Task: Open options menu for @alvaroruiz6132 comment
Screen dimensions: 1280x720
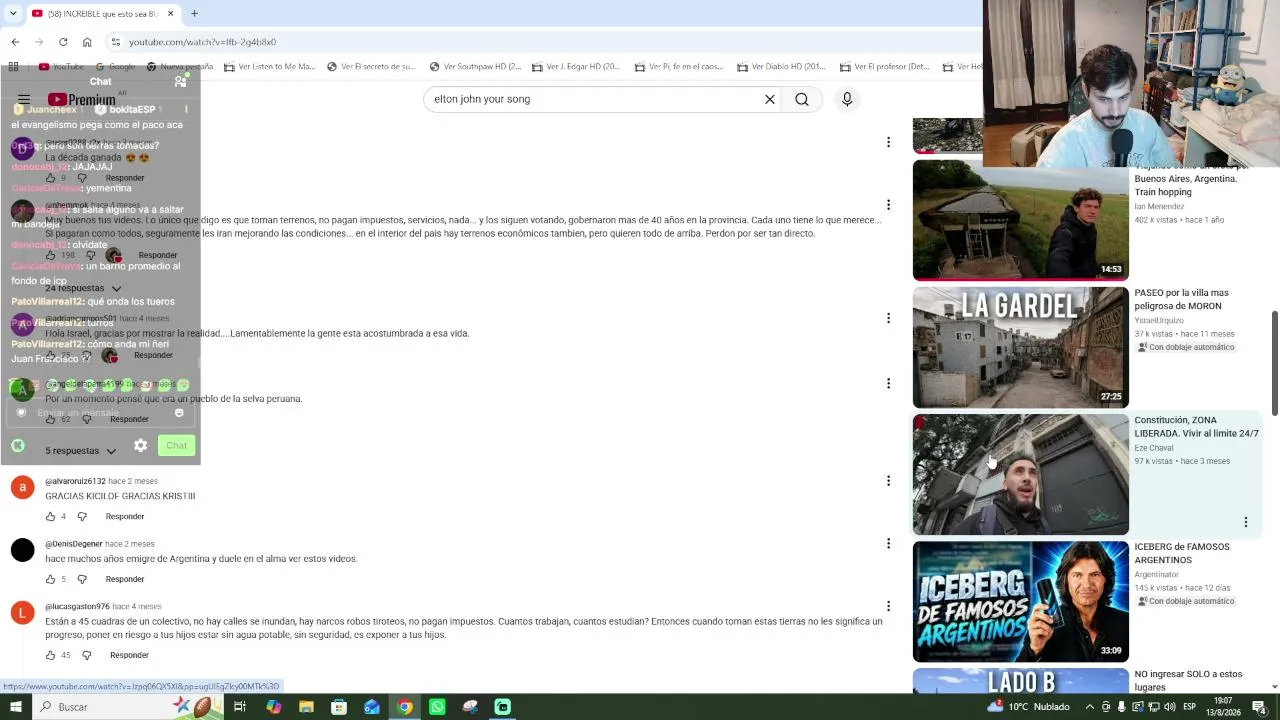Action: [888, 481]
